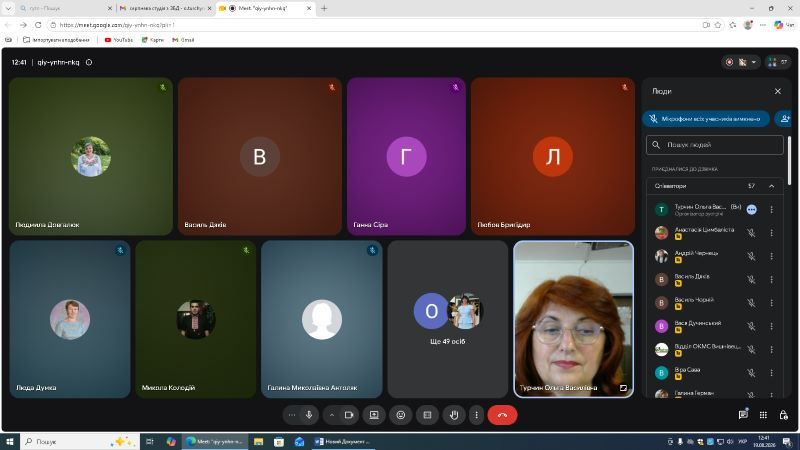
Task: Click mute all participants microphones button
Action: click(706, 119)
